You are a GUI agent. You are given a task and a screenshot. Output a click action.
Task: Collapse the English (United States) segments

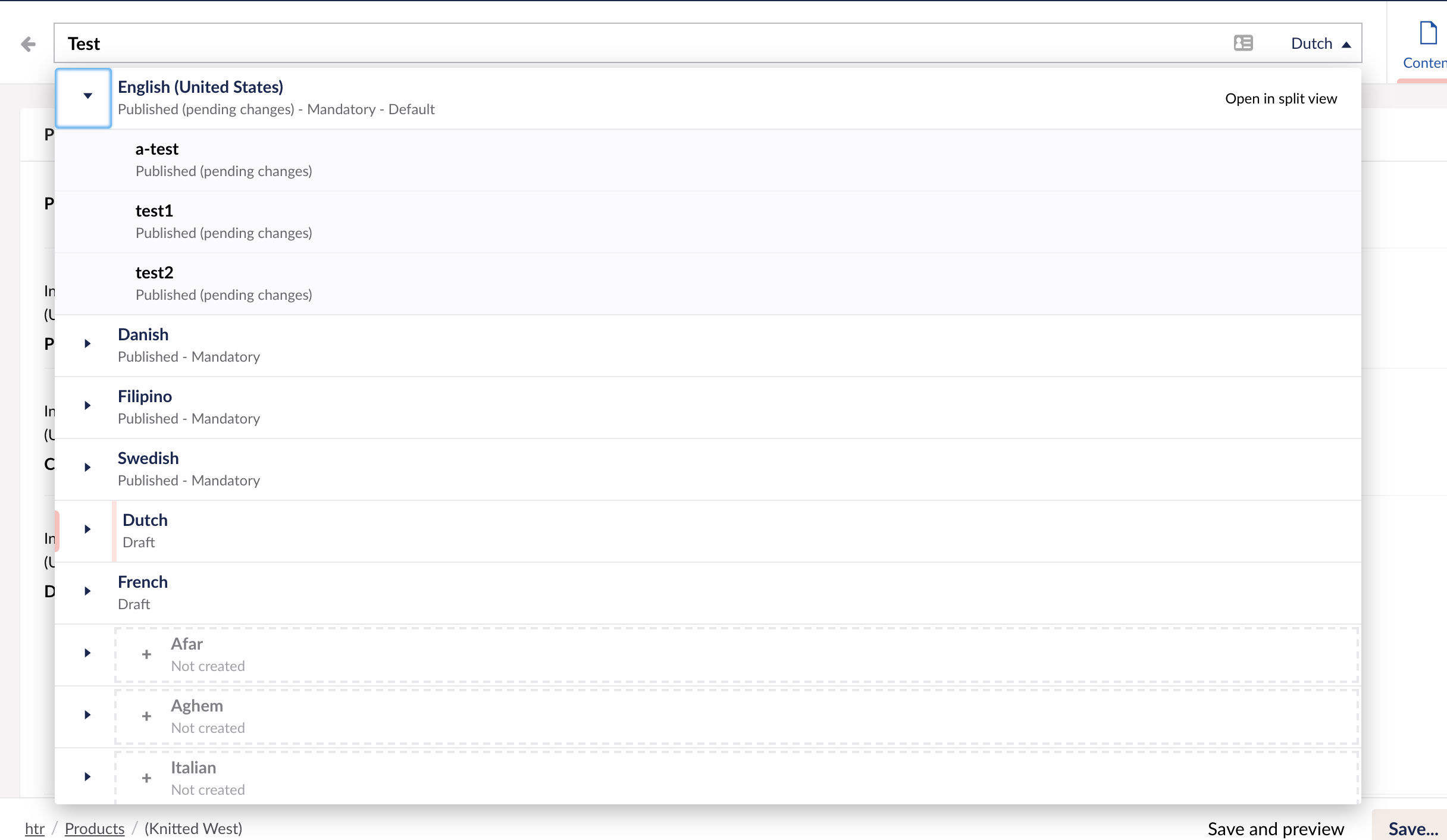point(83,98)
